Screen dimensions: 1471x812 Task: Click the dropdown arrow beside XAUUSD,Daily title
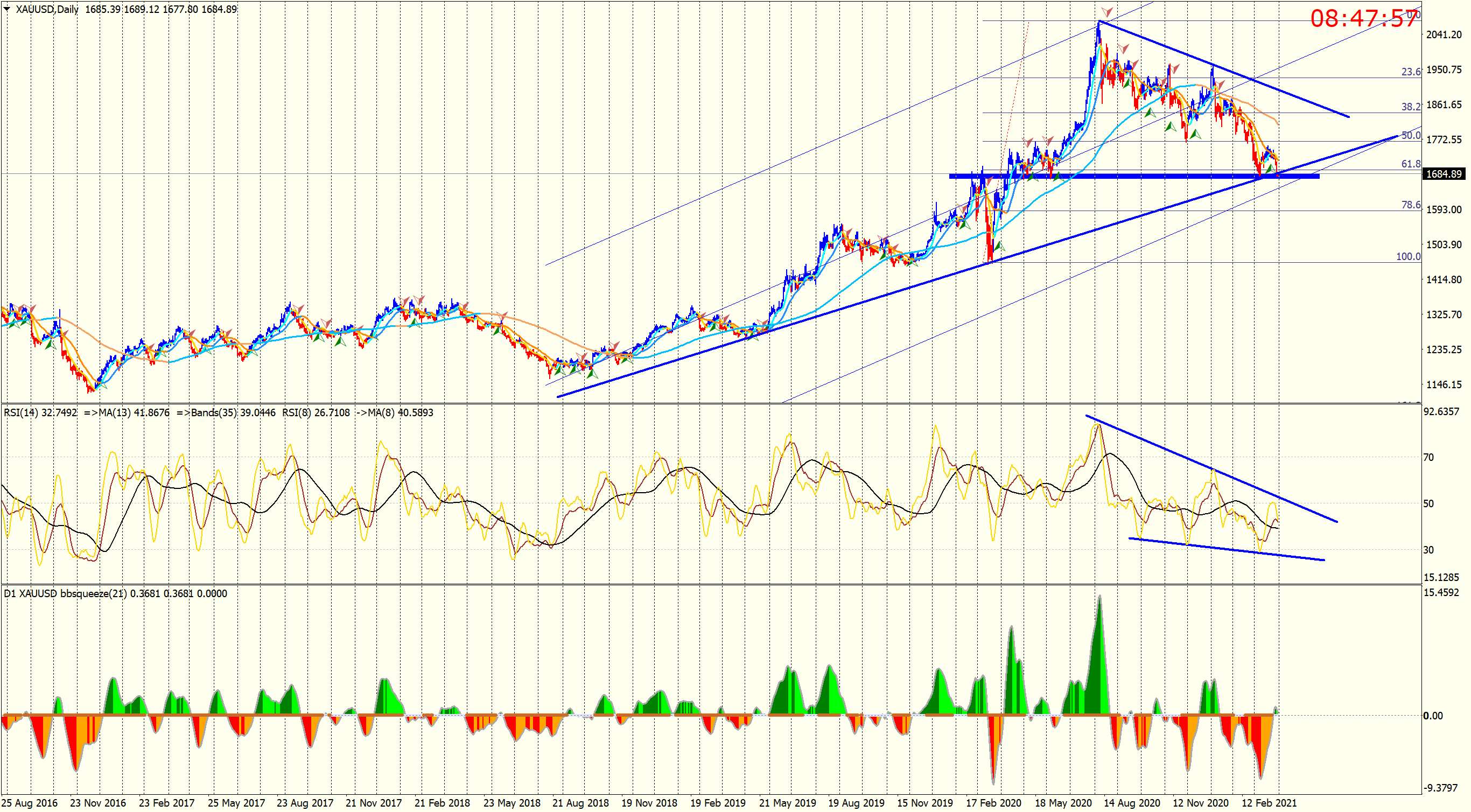click(7, 9)
